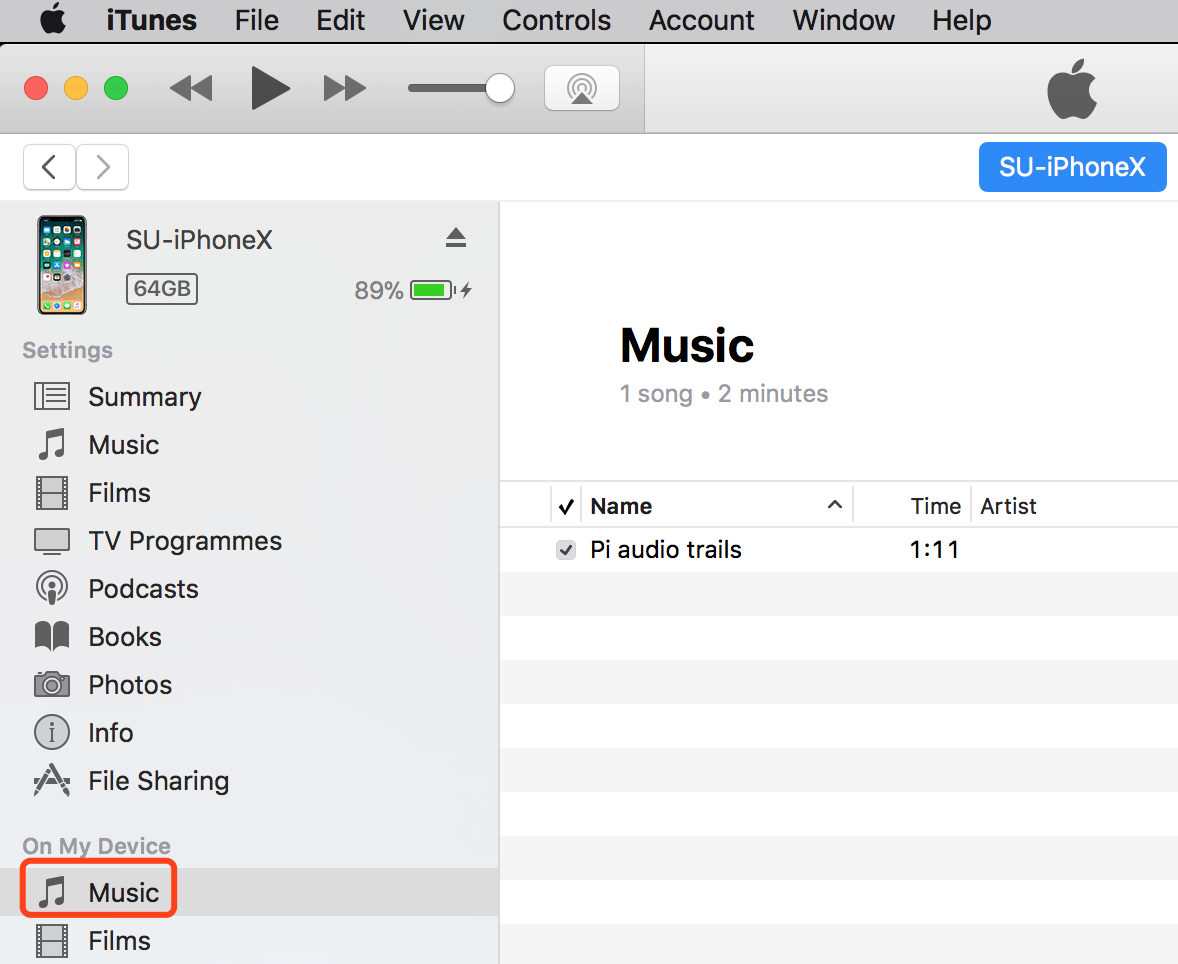Select Films under On My Device
Viewport: 1178px width, 964px height.
pos(119,941)
